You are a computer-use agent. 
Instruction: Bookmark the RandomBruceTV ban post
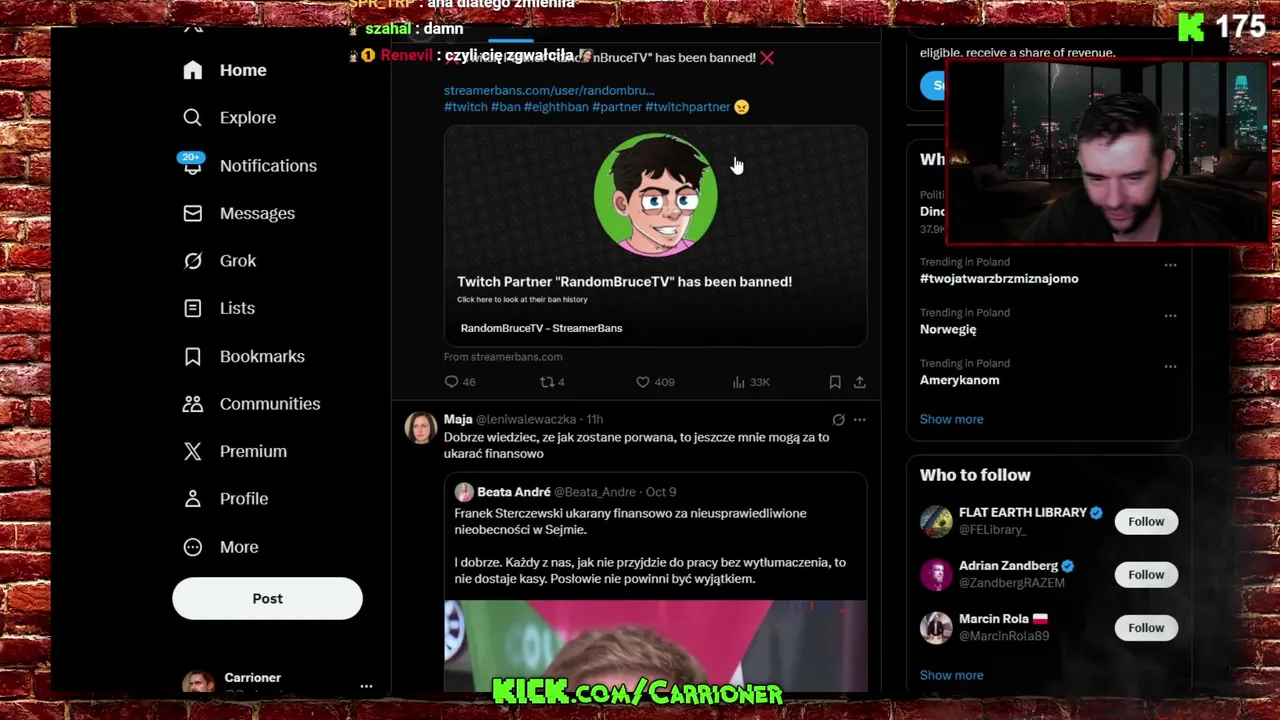[835, 382]
